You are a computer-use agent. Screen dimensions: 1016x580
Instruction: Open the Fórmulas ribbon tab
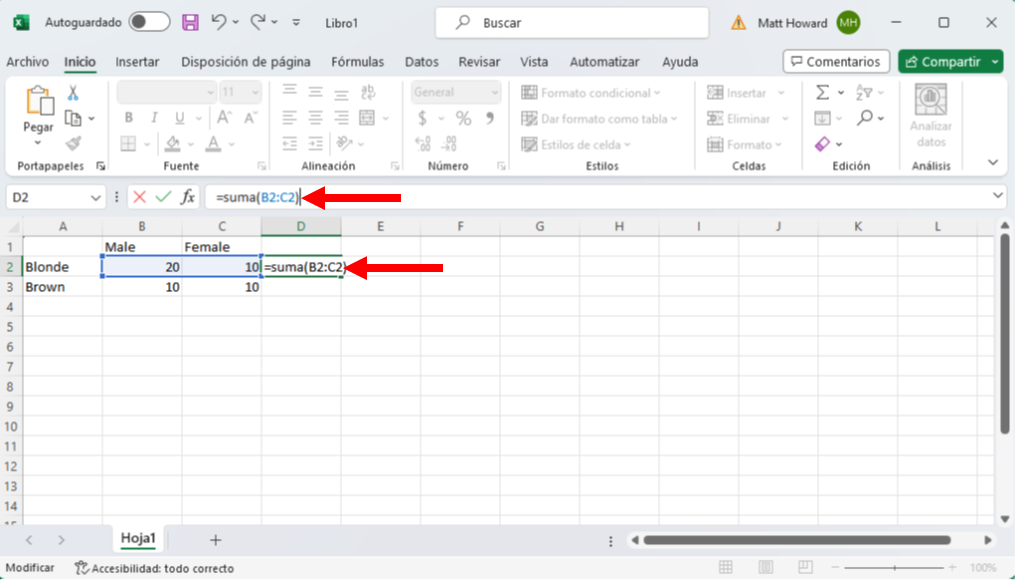(x=357, y=62)
